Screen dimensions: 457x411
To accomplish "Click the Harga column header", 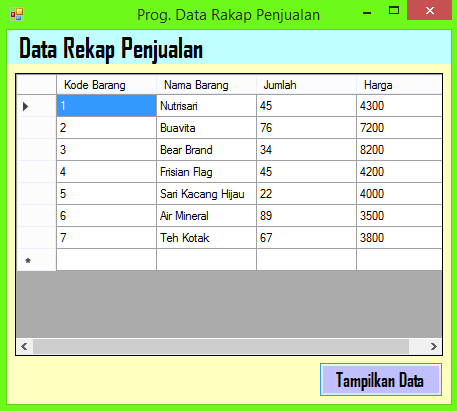I will [399, 85].
